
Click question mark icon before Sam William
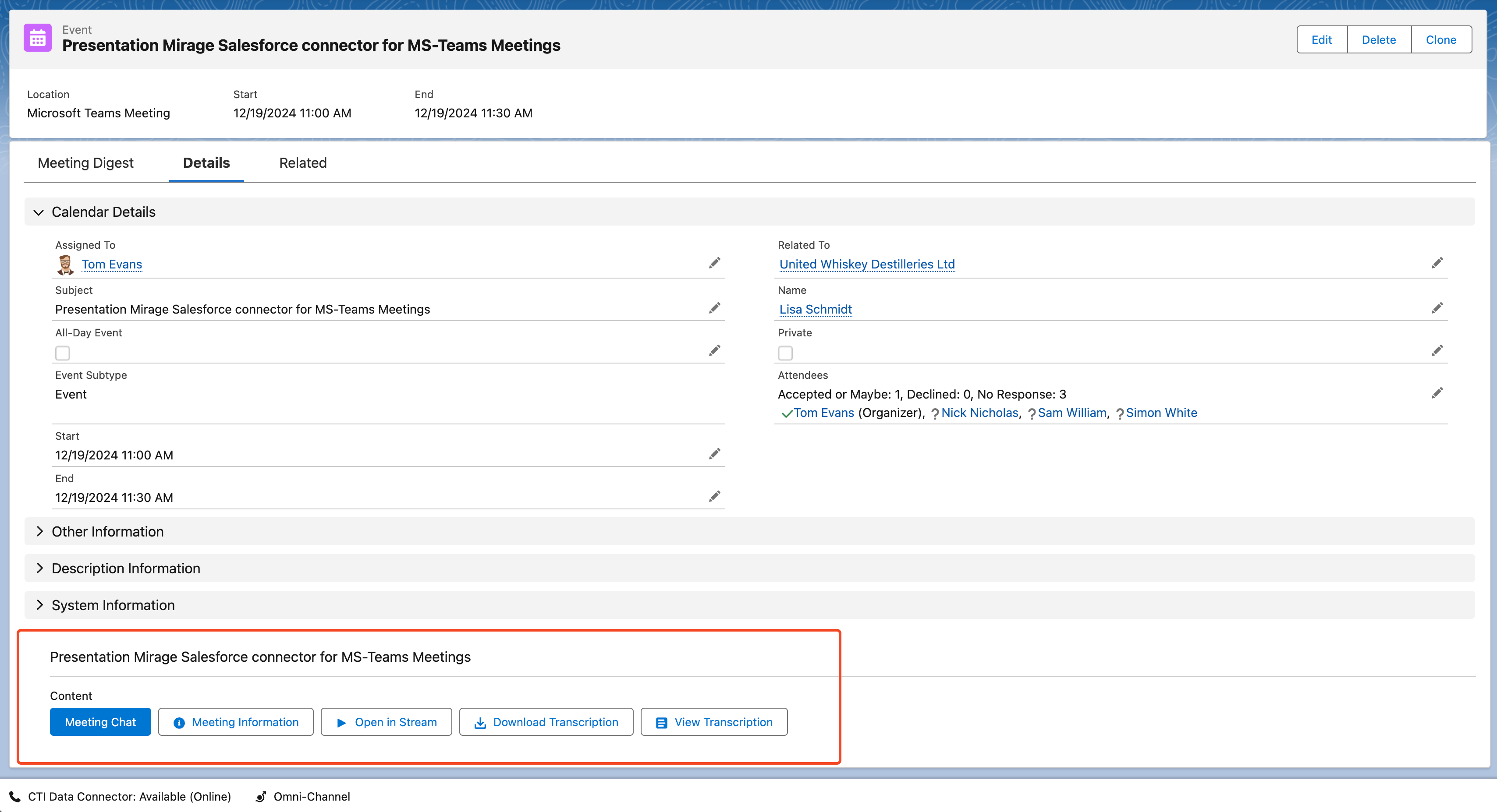point(1032,413)
